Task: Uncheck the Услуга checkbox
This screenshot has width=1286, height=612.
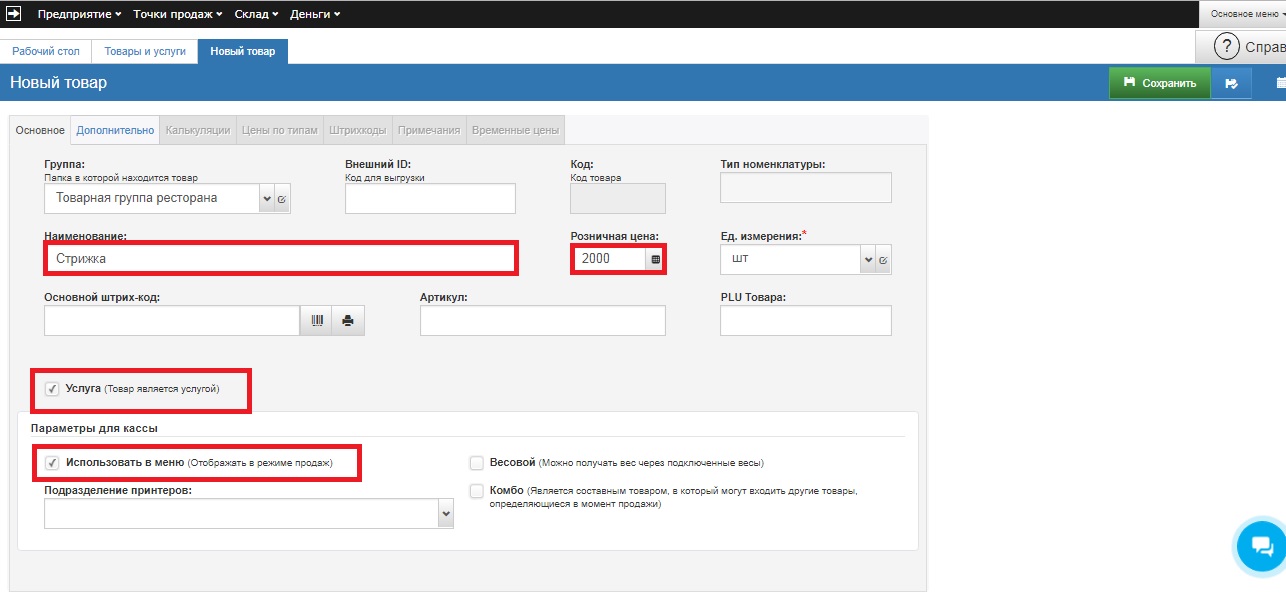Action: (x=52, y=389)
